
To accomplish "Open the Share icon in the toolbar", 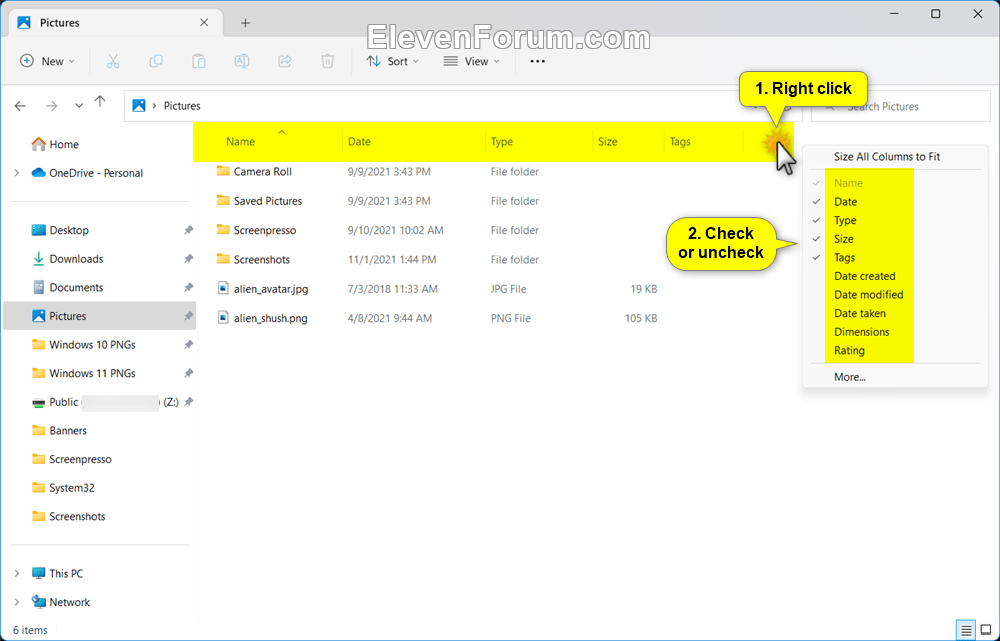I will pos(285,61).
